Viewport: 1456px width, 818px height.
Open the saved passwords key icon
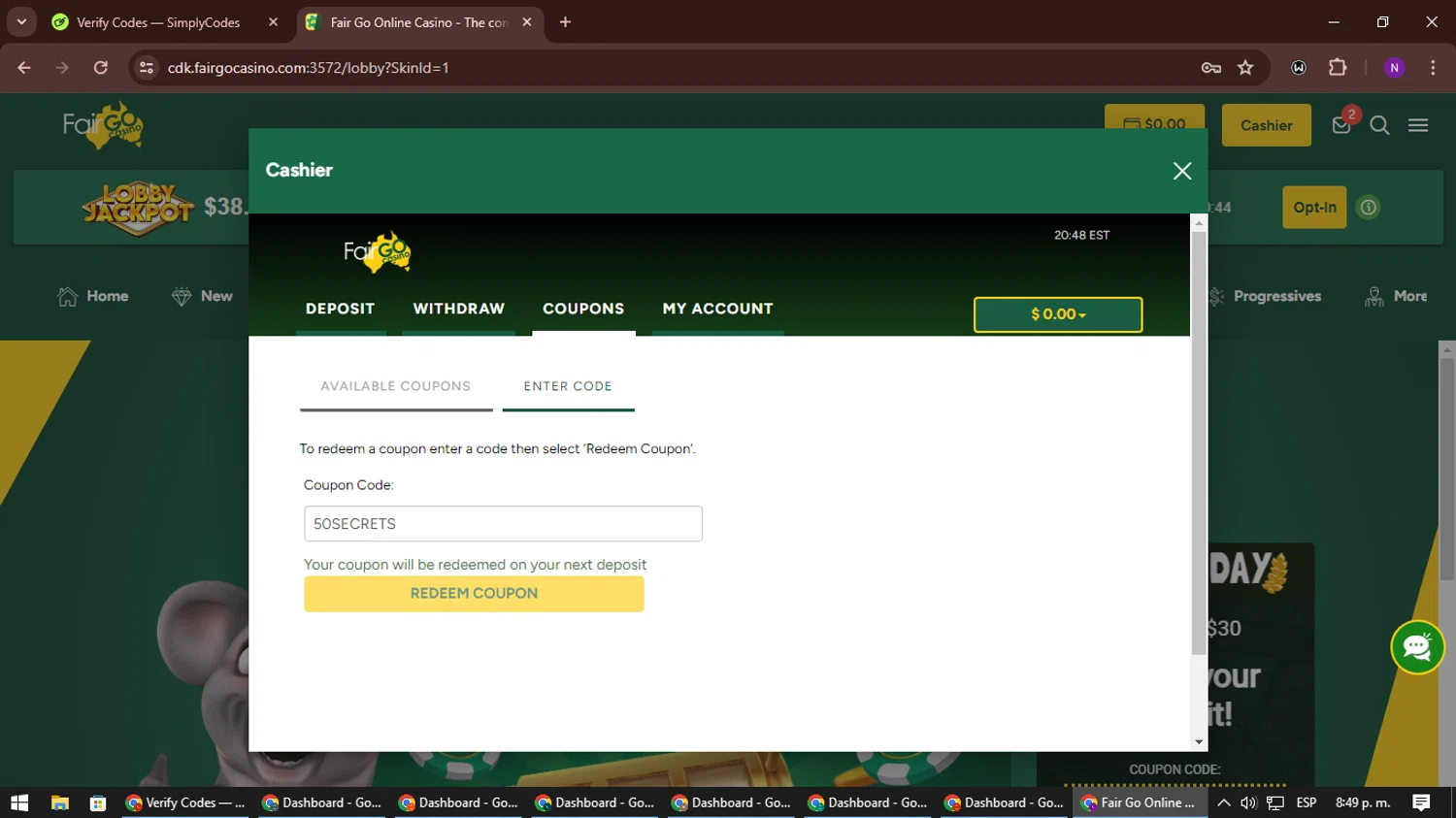[x=1210, y=68]
